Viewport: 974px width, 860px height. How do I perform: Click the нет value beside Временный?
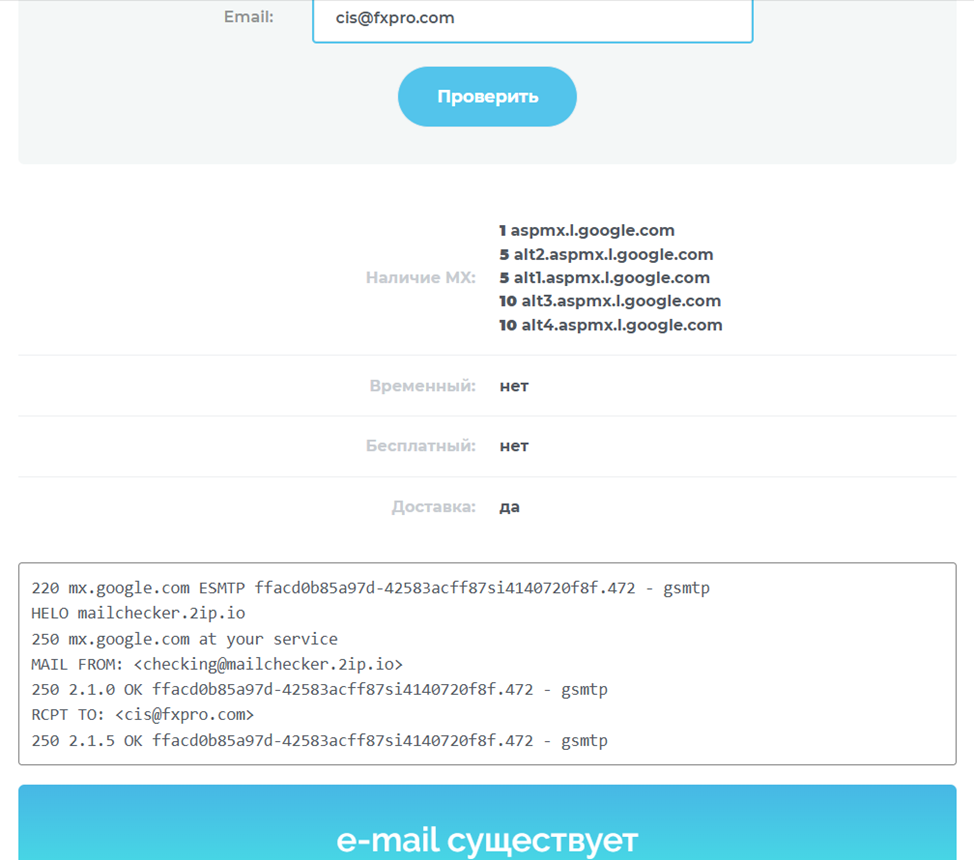click(x=514, y=386)
